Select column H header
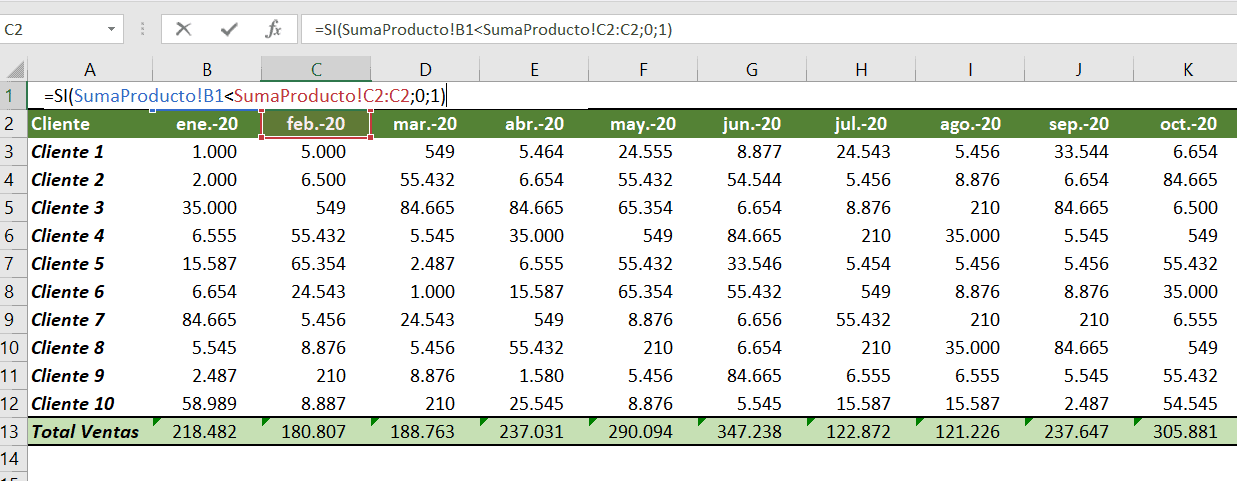This screenshot has width=1237, height=481. [860, 69]
